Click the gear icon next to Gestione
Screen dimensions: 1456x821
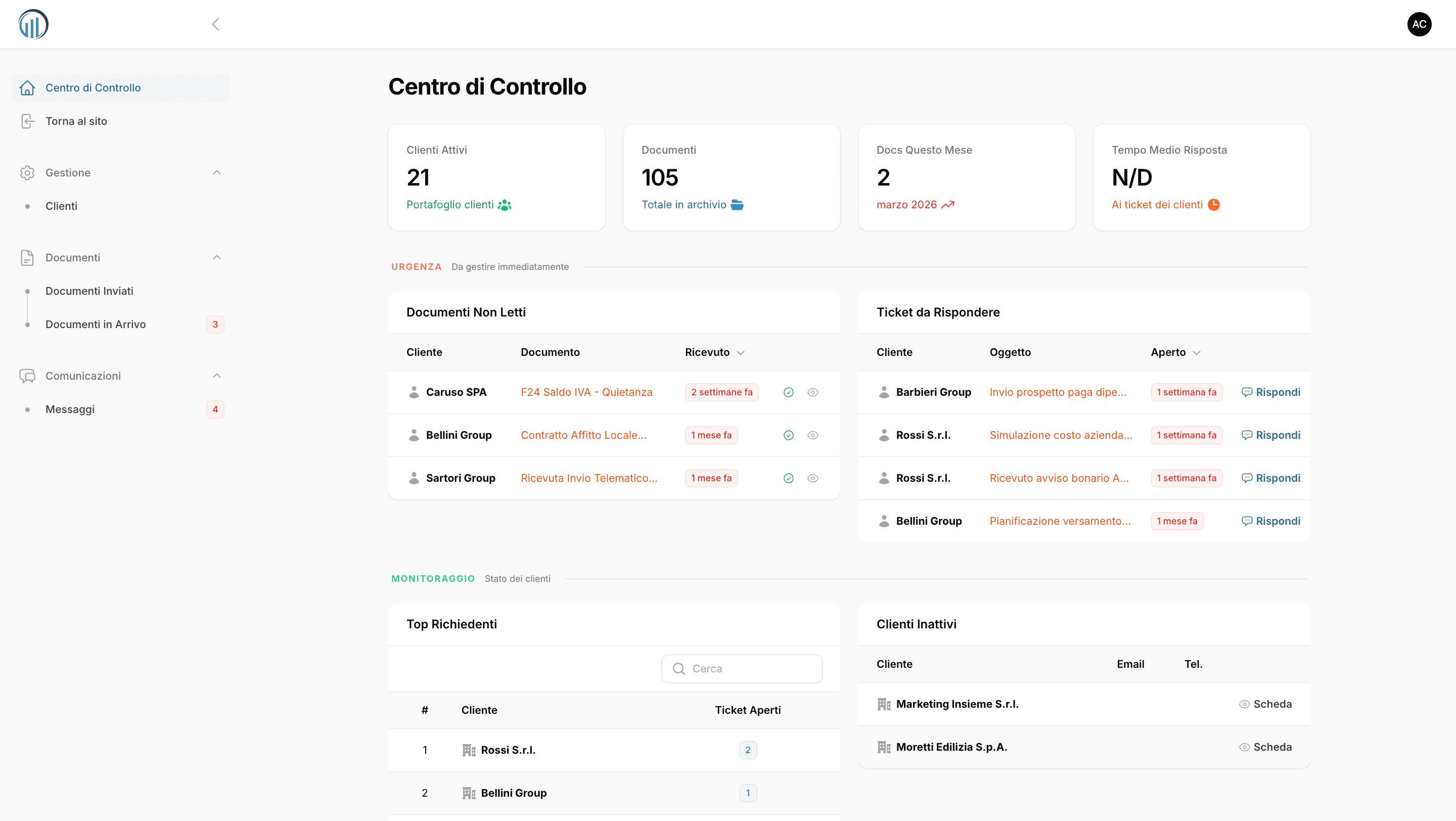click(27, 172)
